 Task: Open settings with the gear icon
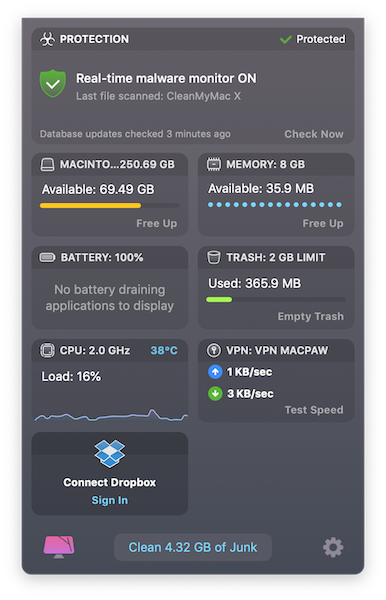point(333,547)
